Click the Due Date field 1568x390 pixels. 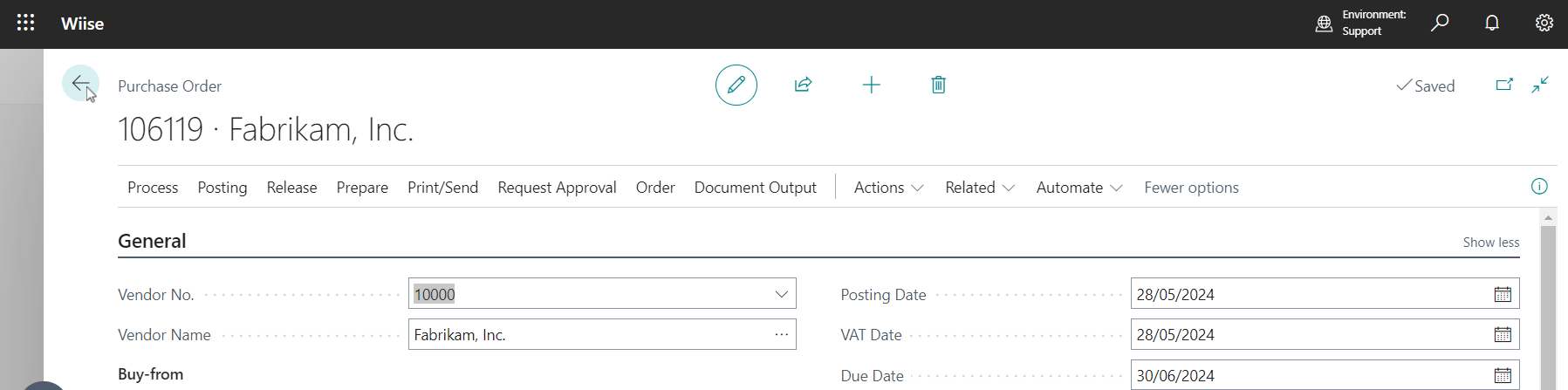tap(1325, 375)
